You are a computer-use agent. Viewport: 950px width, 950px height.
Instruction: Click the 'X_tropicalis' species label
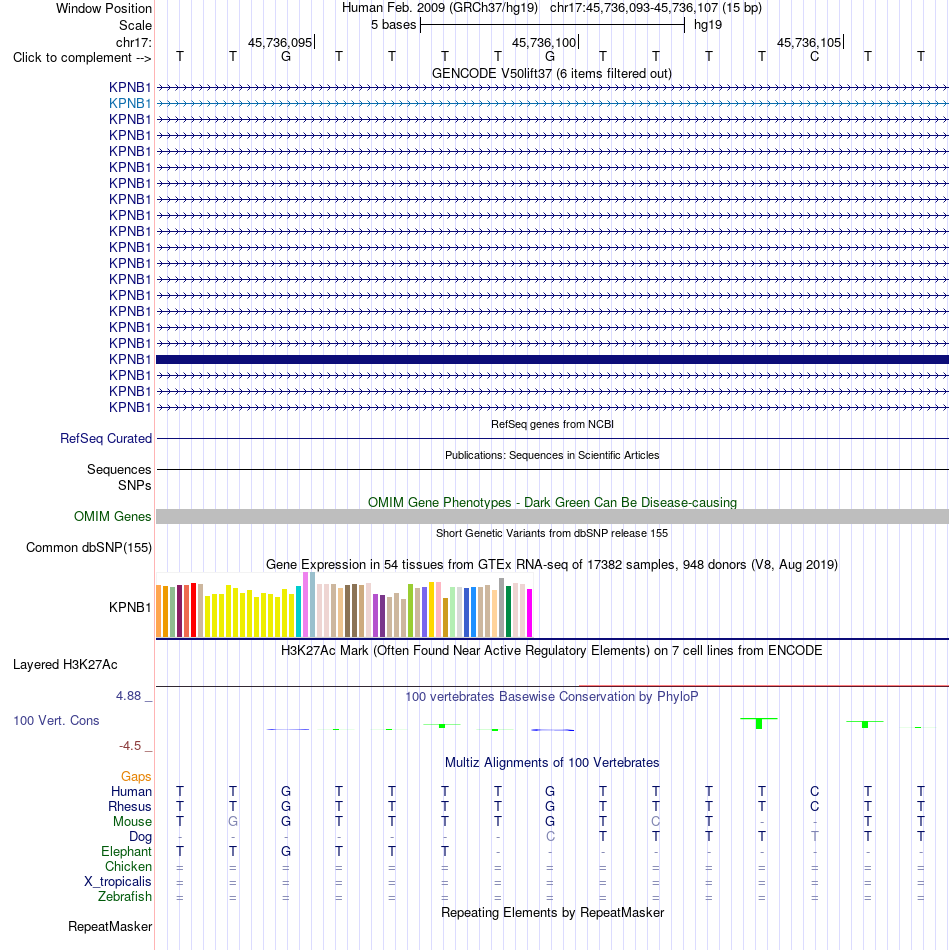[x=118, y=882]
